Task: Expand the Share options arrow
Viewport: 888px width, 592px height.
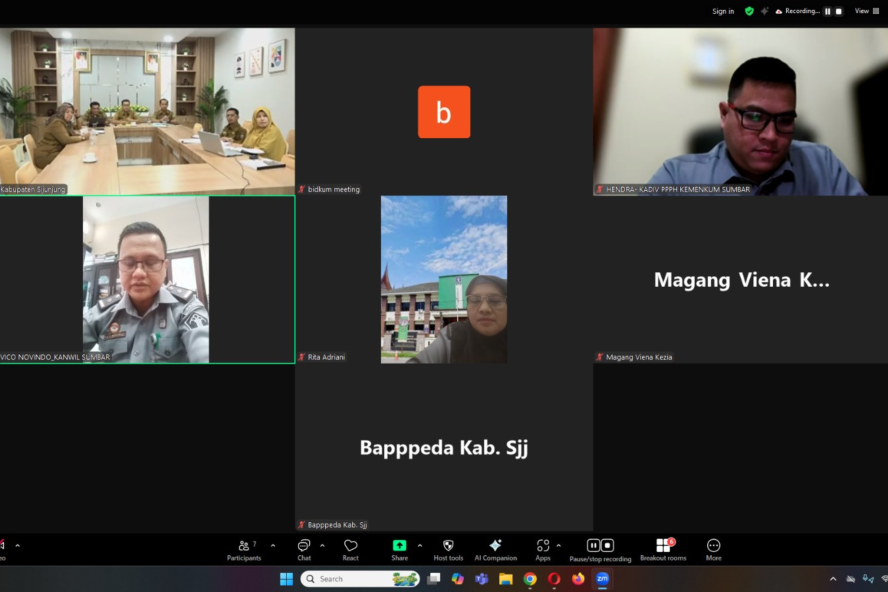Action: click(x=420, y=546)
